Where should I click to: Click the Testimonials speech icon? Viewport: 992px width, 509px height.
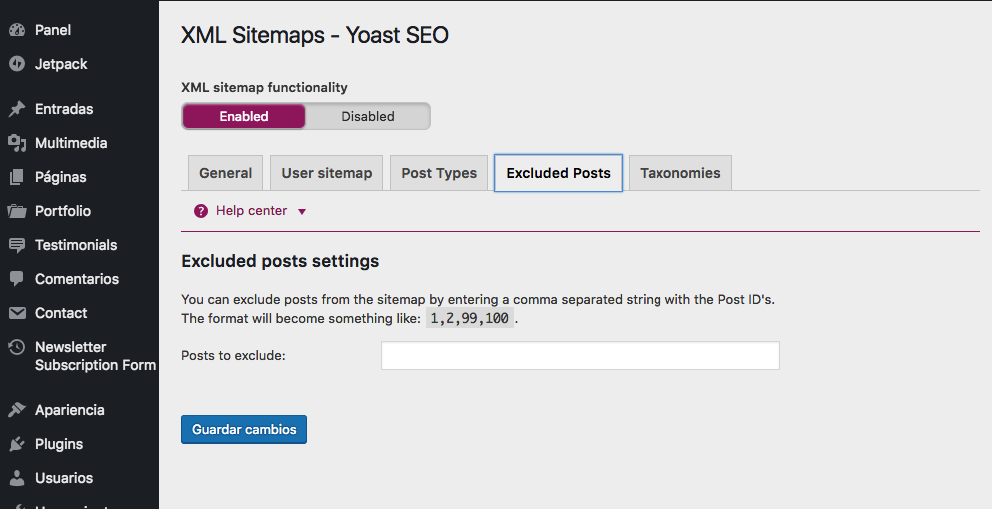click(x=17, y=245)
